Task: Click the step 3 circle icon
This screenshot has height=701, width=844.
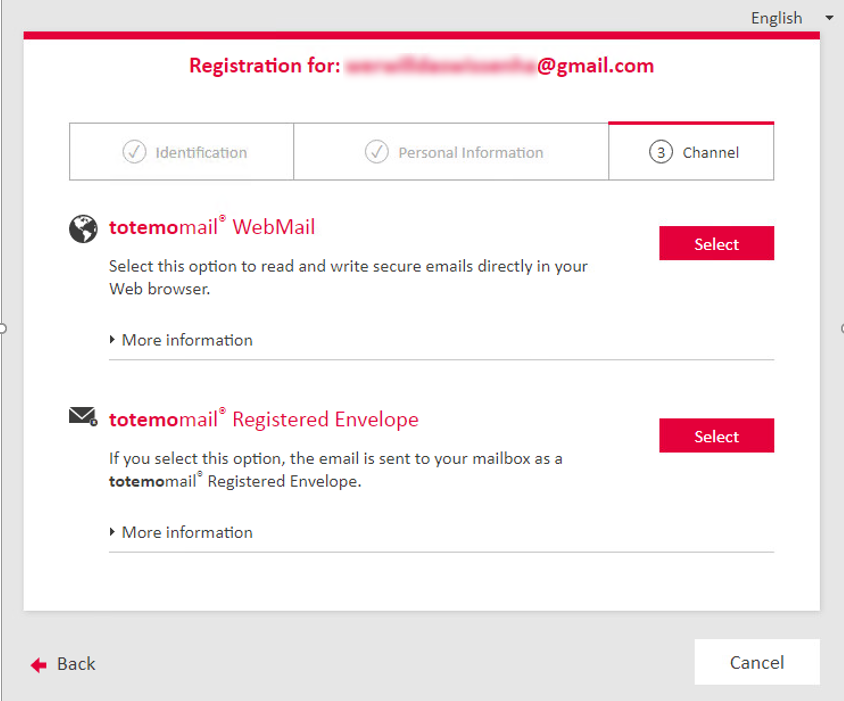Action: click(x=660, y=152)
